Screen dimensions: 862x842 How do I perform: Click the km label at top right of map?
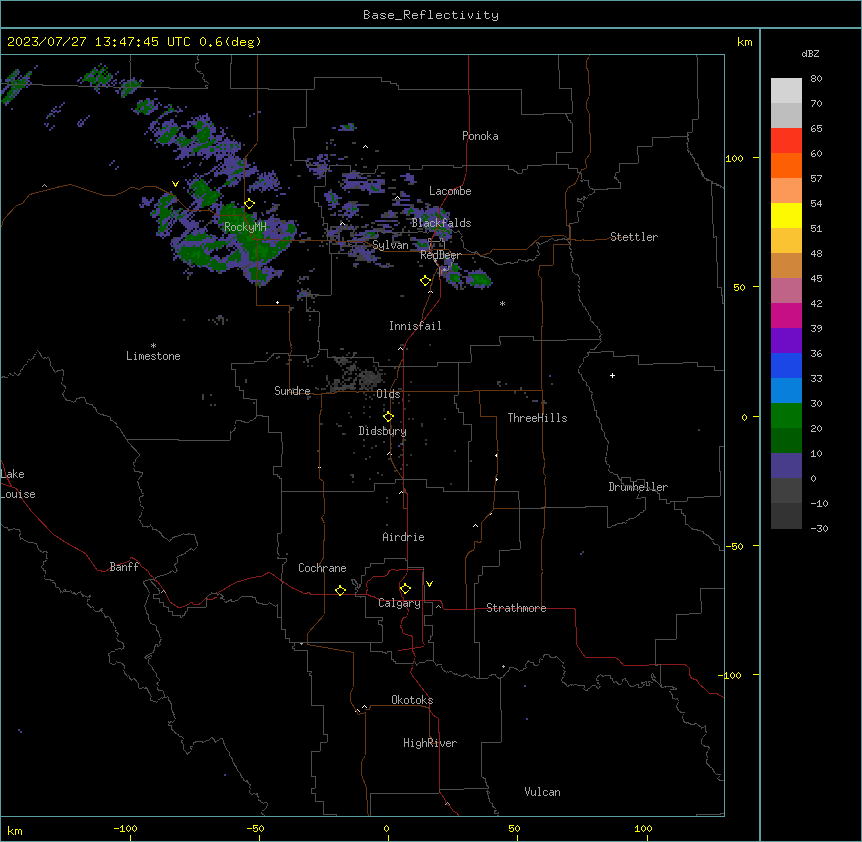744,42
